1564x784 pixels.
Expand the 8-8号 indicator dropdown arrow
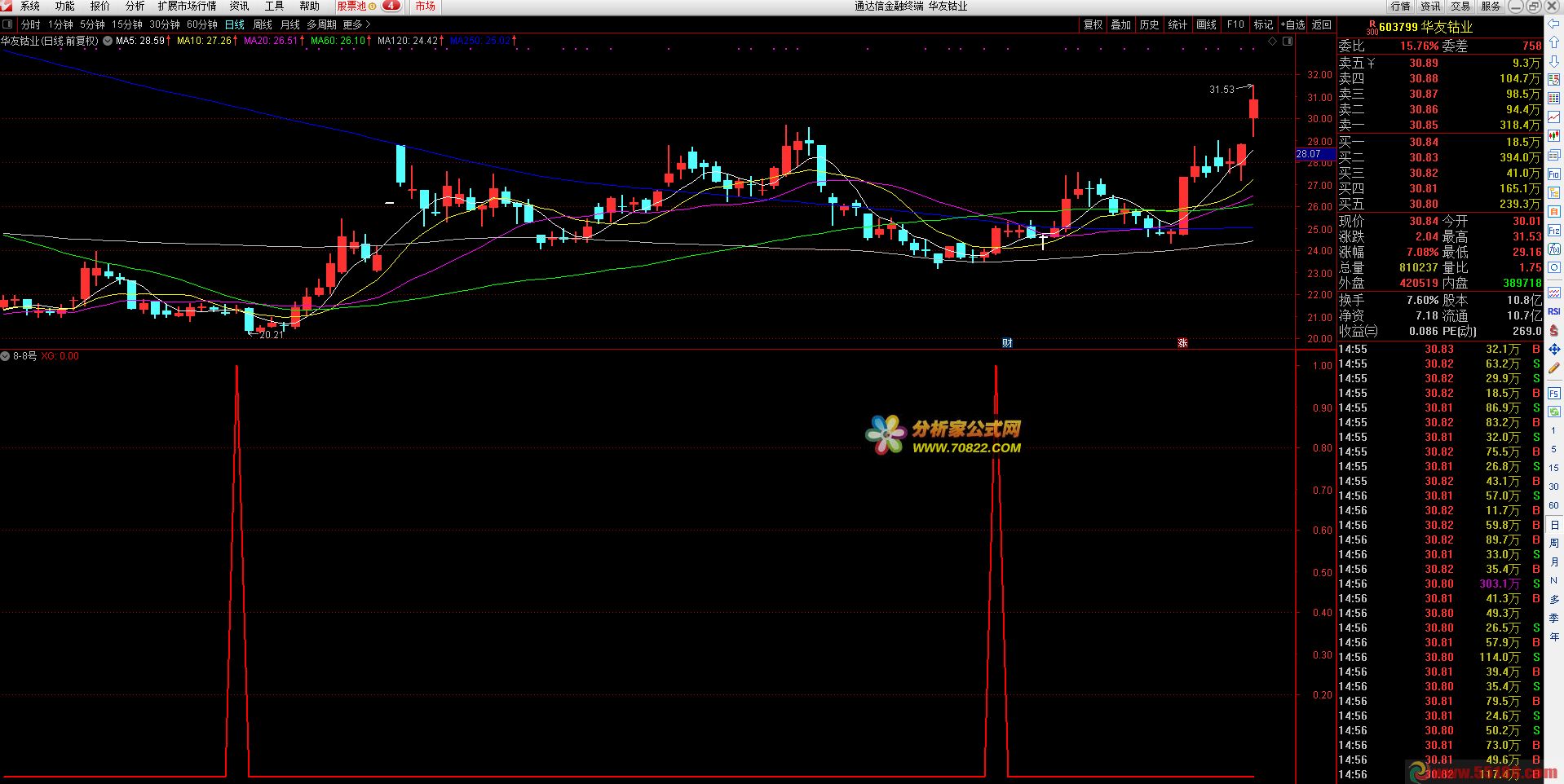[x=6, y=356]
